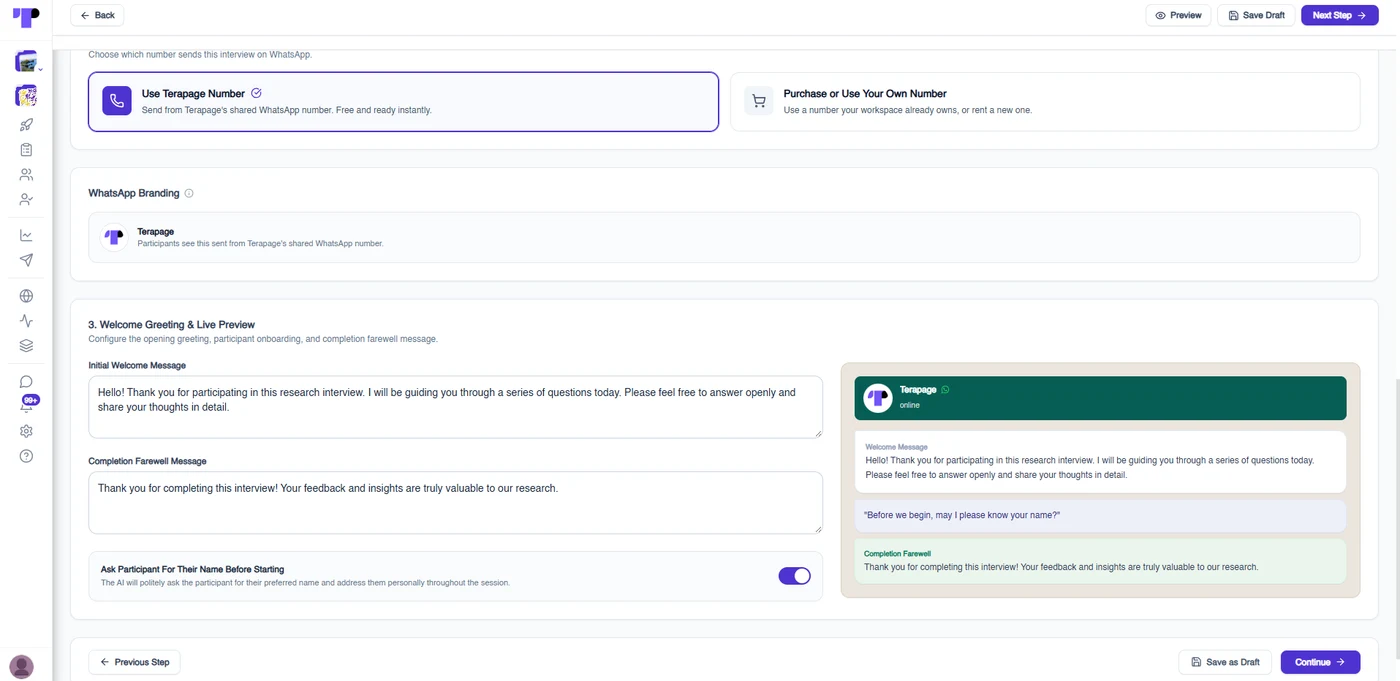Click the user profile avatar at bottom
The height and width of the screenshot is (681, 1400).
[21, 667]
